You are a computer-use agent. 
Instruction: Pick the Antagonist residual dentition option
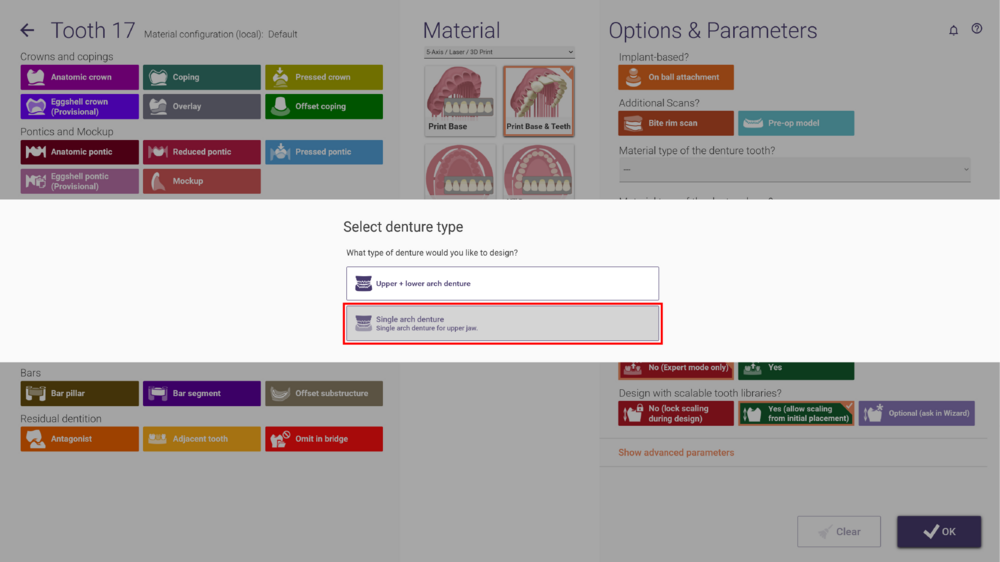(79, 439)
